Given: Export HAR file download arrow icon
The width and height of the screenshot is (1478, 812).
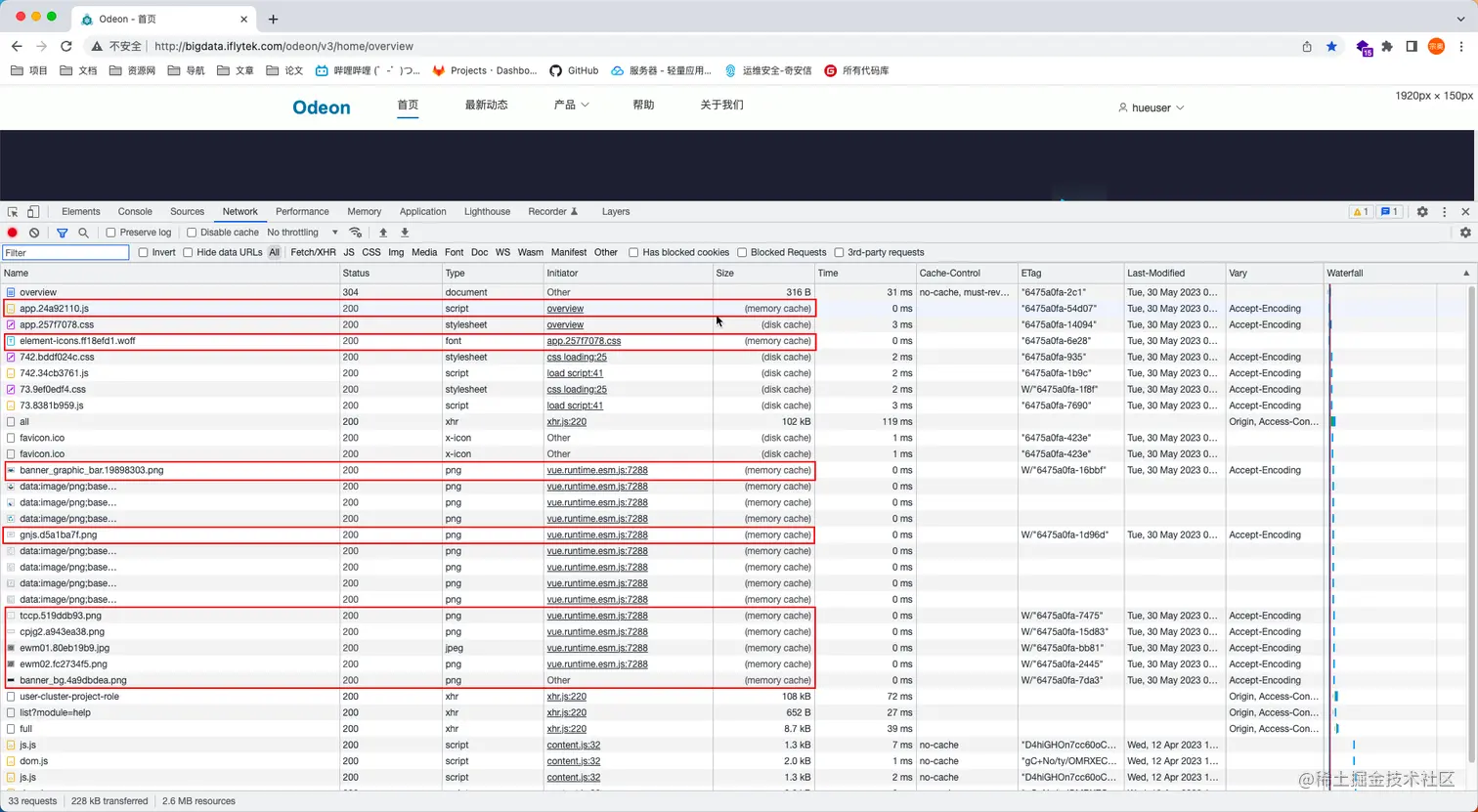Looking at the screenshot, I should tap(405, 233).
